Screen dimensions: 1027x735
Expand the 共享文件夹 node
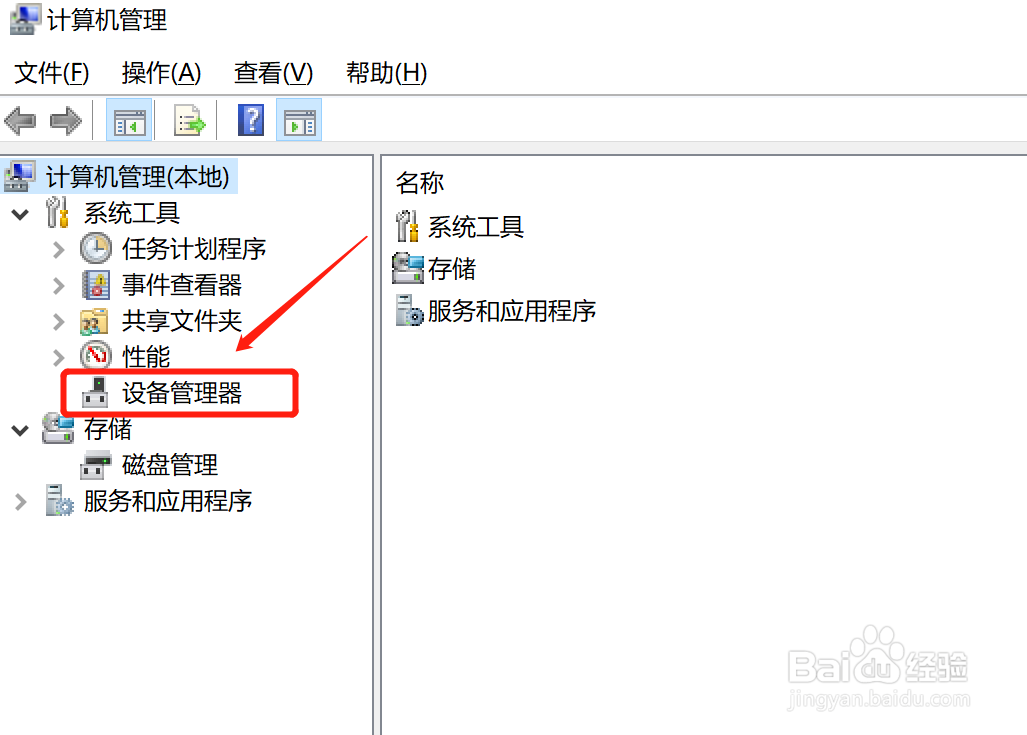point(58,322)
